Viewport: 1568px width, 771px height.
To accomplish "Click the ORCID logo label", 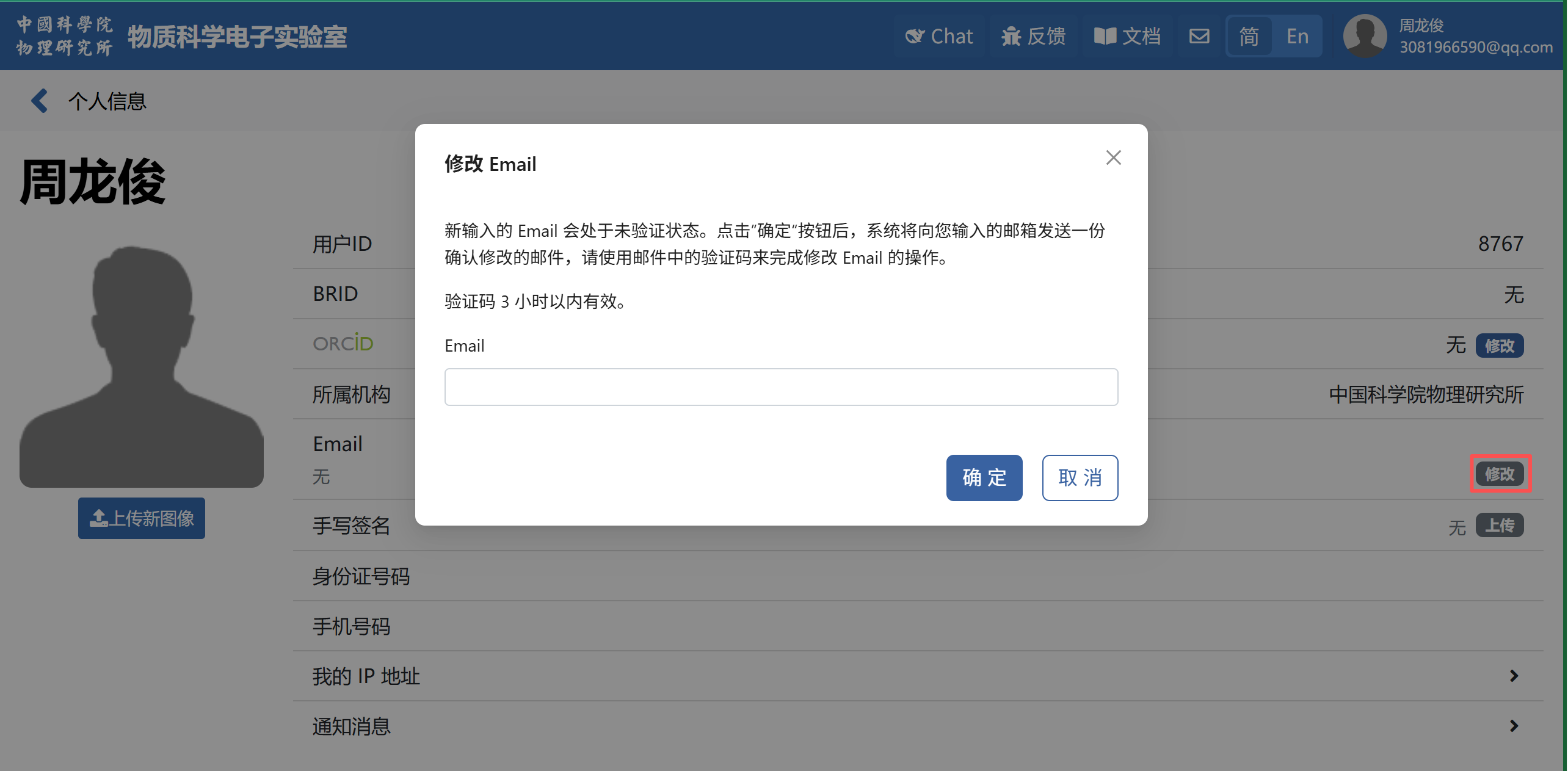I will 343,344.
